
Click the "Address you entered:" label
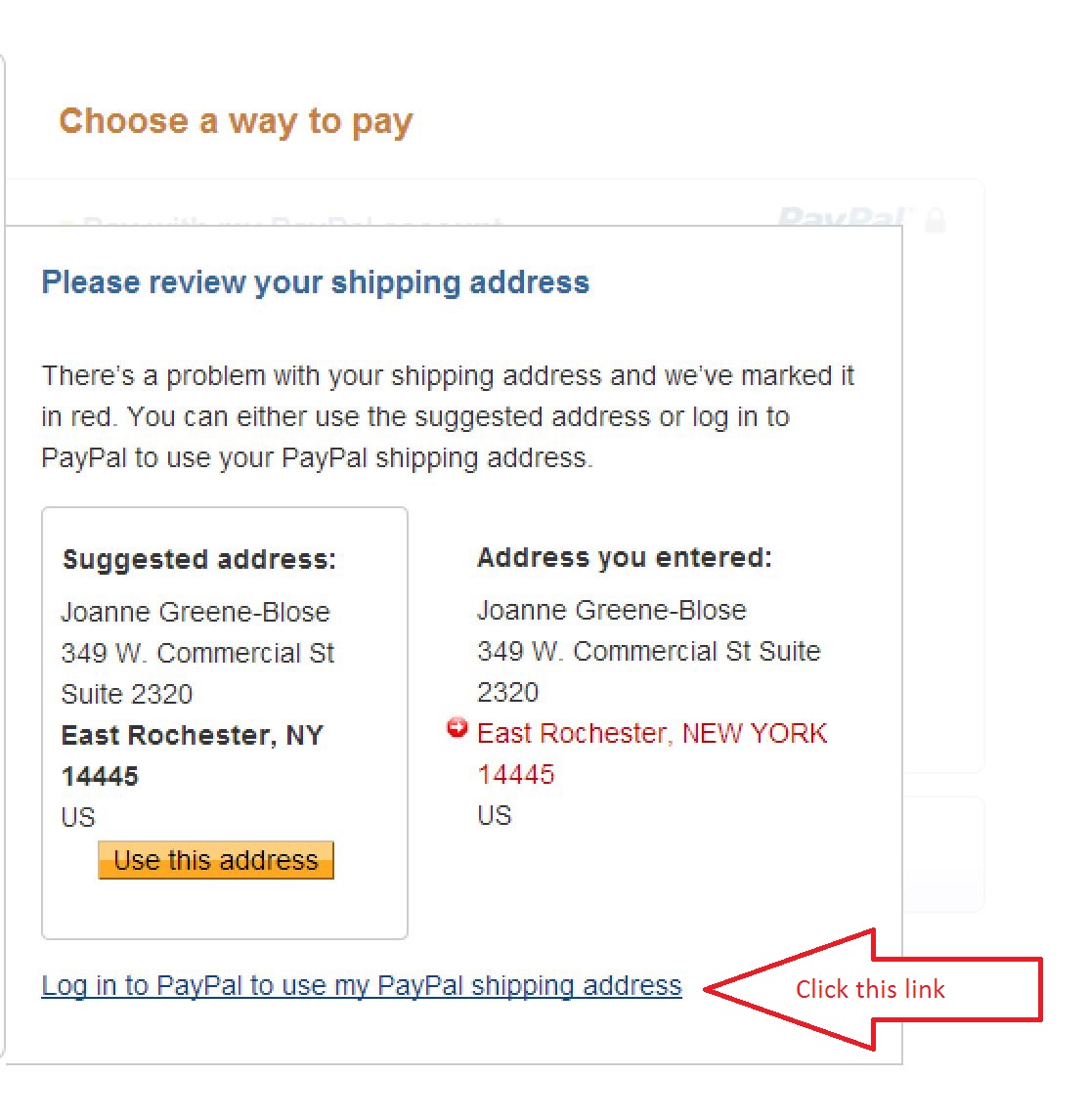(624, 557)
